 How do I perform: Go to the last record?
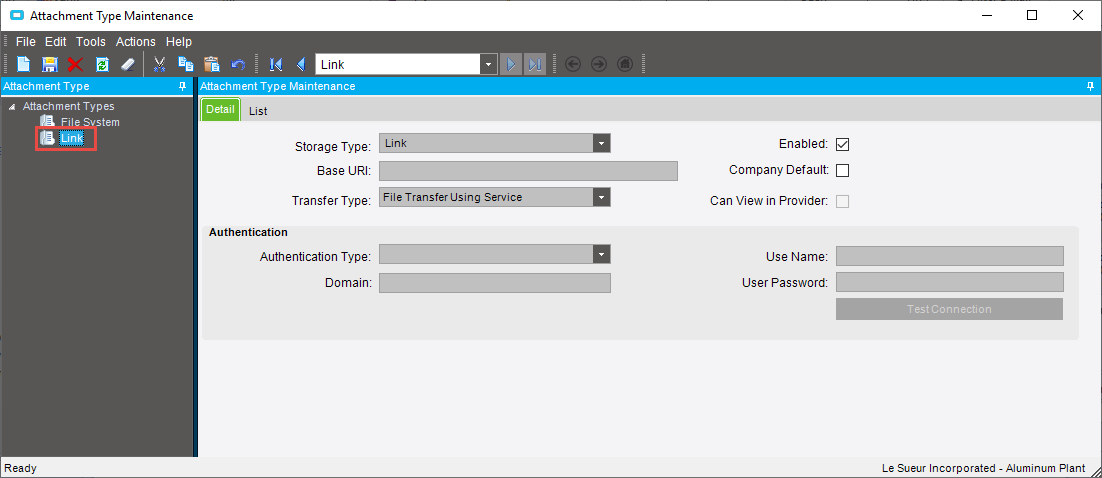(535, 65)
